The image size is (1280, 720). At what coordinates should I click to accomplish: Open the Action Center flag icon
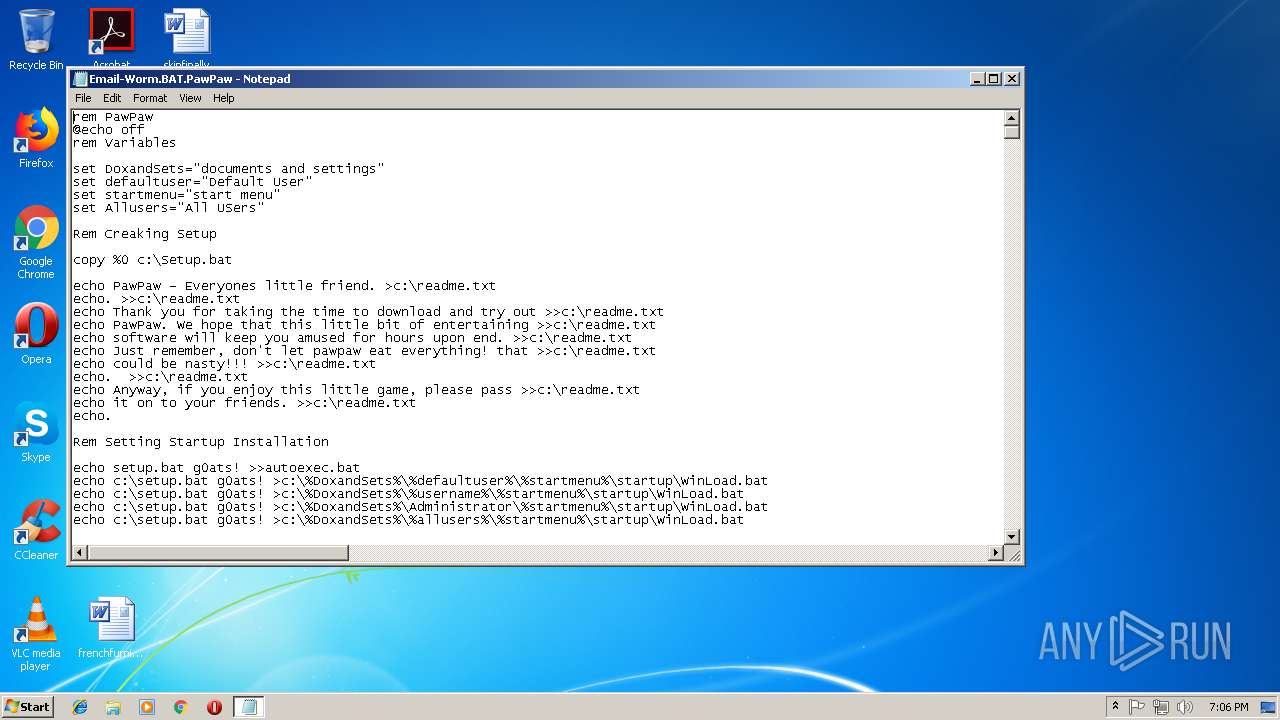(x=1137, y=707)
